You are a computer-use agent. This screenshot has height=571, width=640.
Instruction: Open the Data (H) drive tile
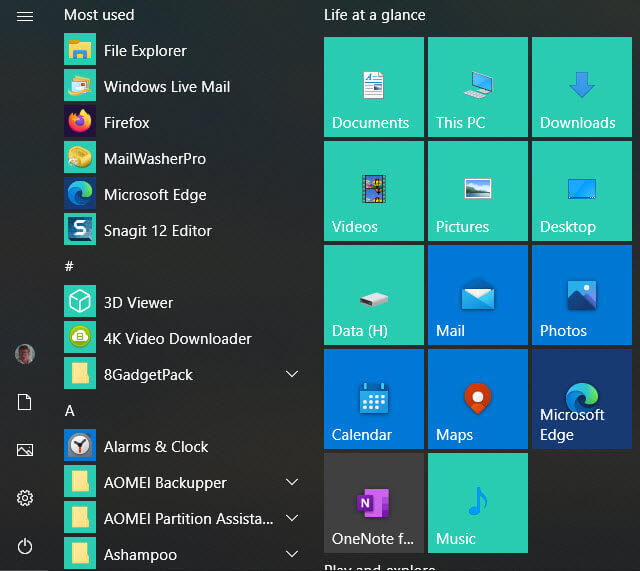(x=374, y=295)
